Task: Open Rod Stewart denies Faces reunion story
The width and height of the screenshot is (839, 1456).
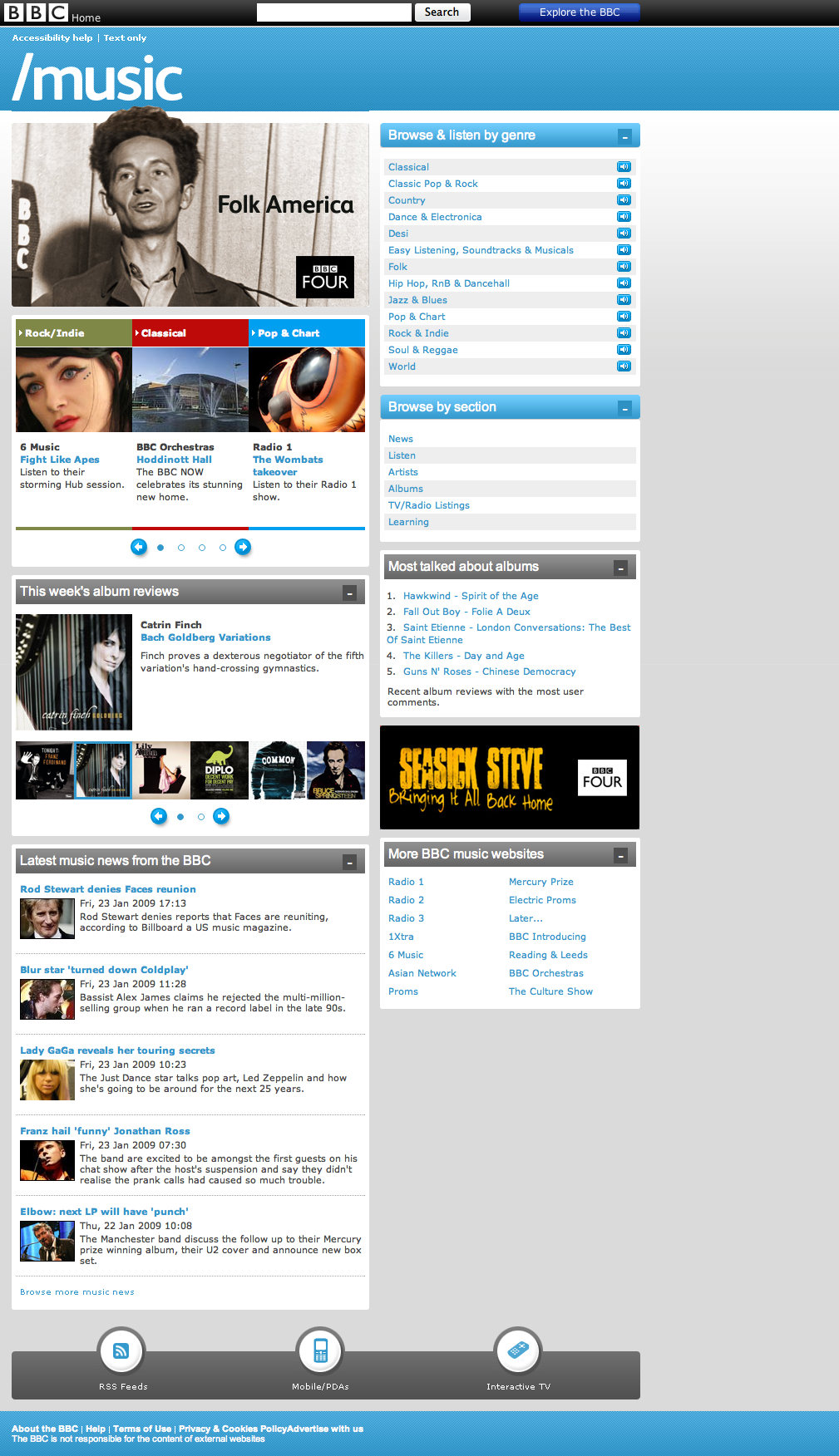Action: (x=108, y=889)
